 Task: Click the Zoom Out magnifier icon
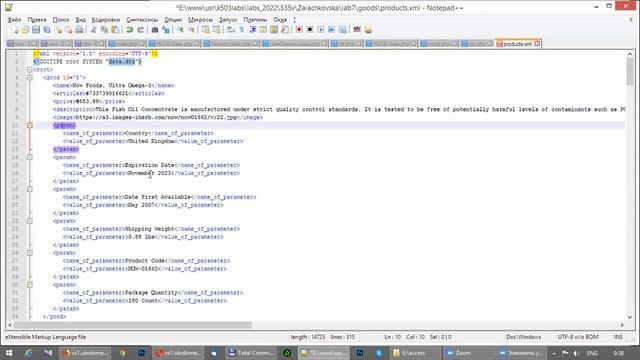(x=191, y=30)
